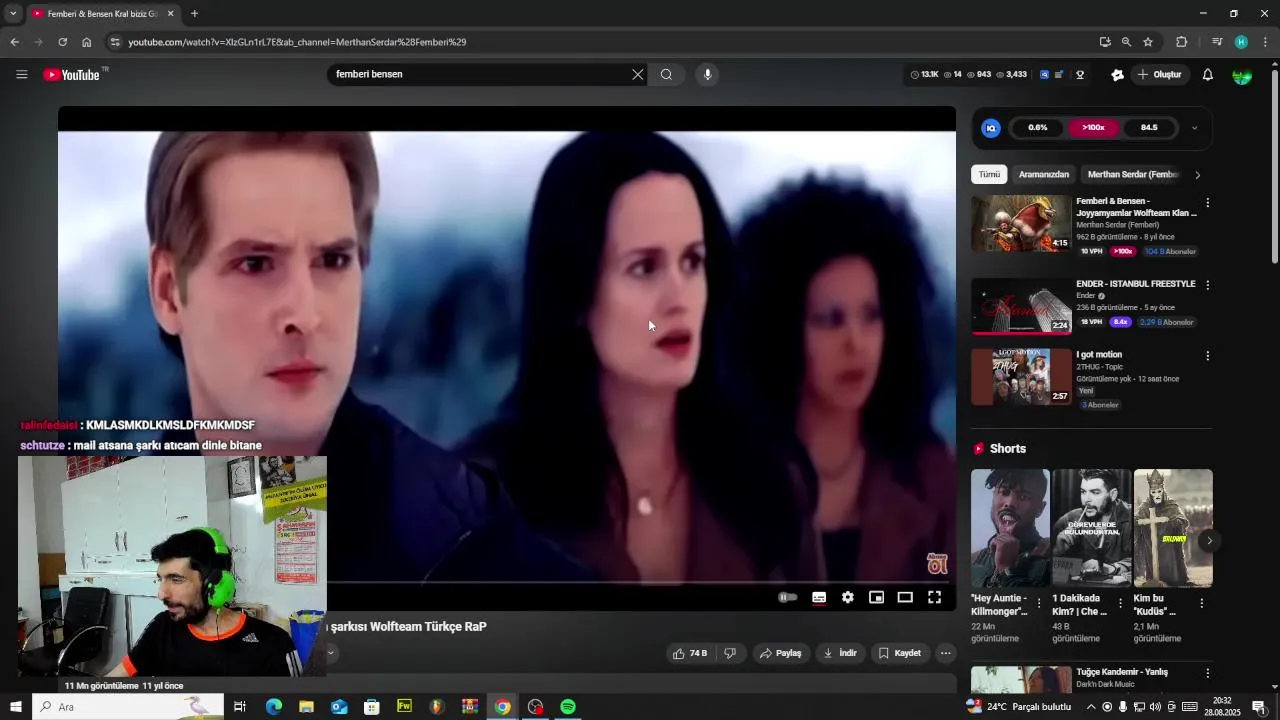This screenshot has width=1280, height=720.
Task: Clear the search text with the X
Action: tap(638, 75)
